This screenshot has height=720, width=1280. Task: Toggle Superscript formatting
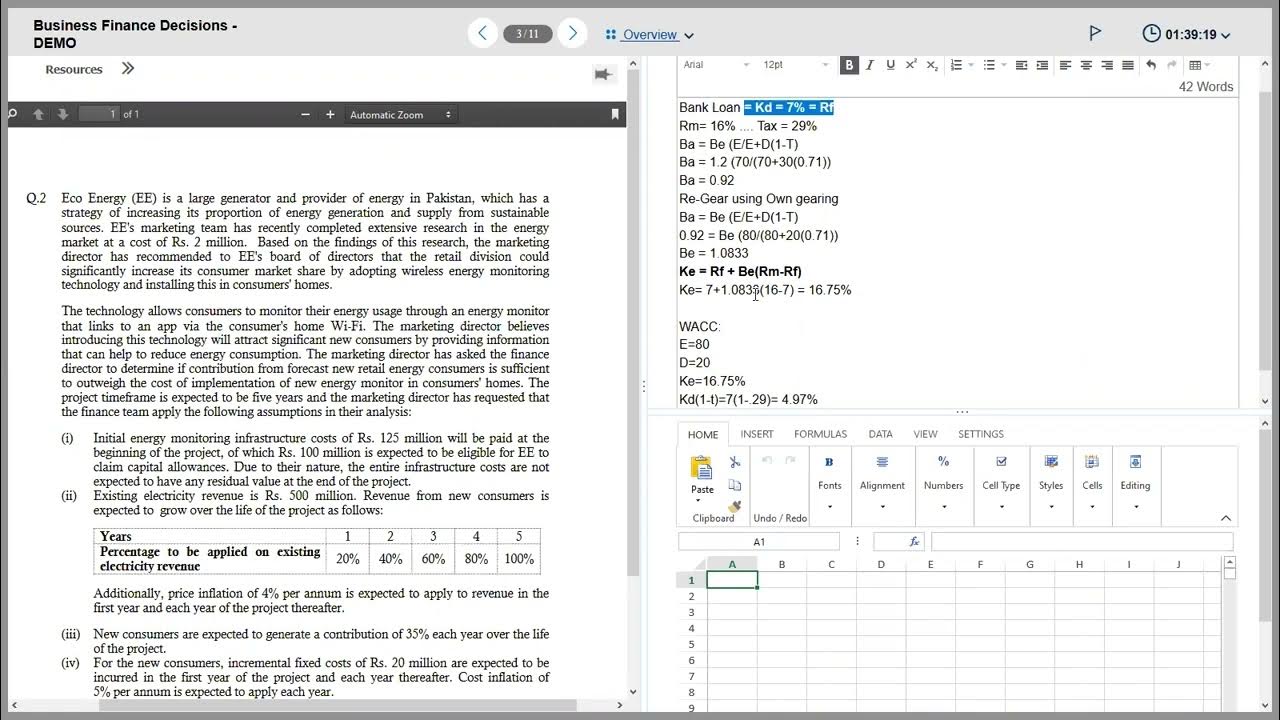click(x=911, y=65)
